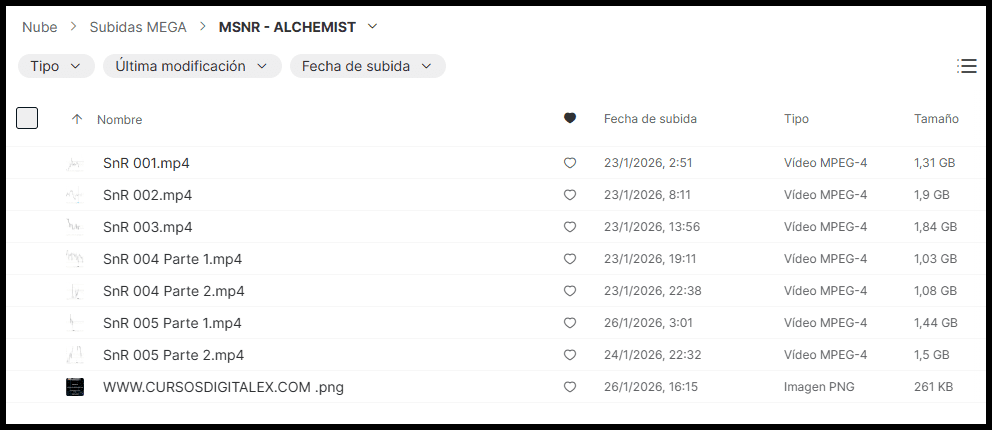
Task: Toggle favorite for SnR 005 Parte 2.mp4
Action: 570,355
